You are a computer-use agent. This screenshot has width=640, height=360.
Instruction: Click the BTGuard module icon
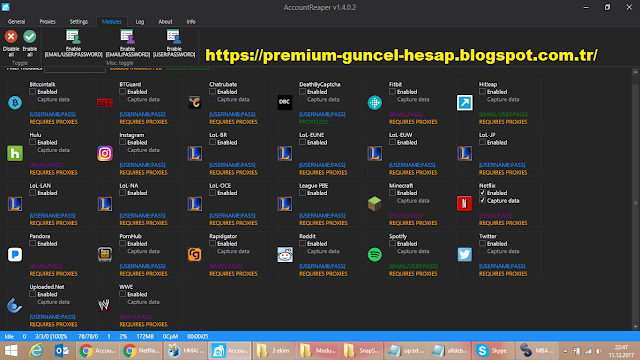tap(105, 103)
